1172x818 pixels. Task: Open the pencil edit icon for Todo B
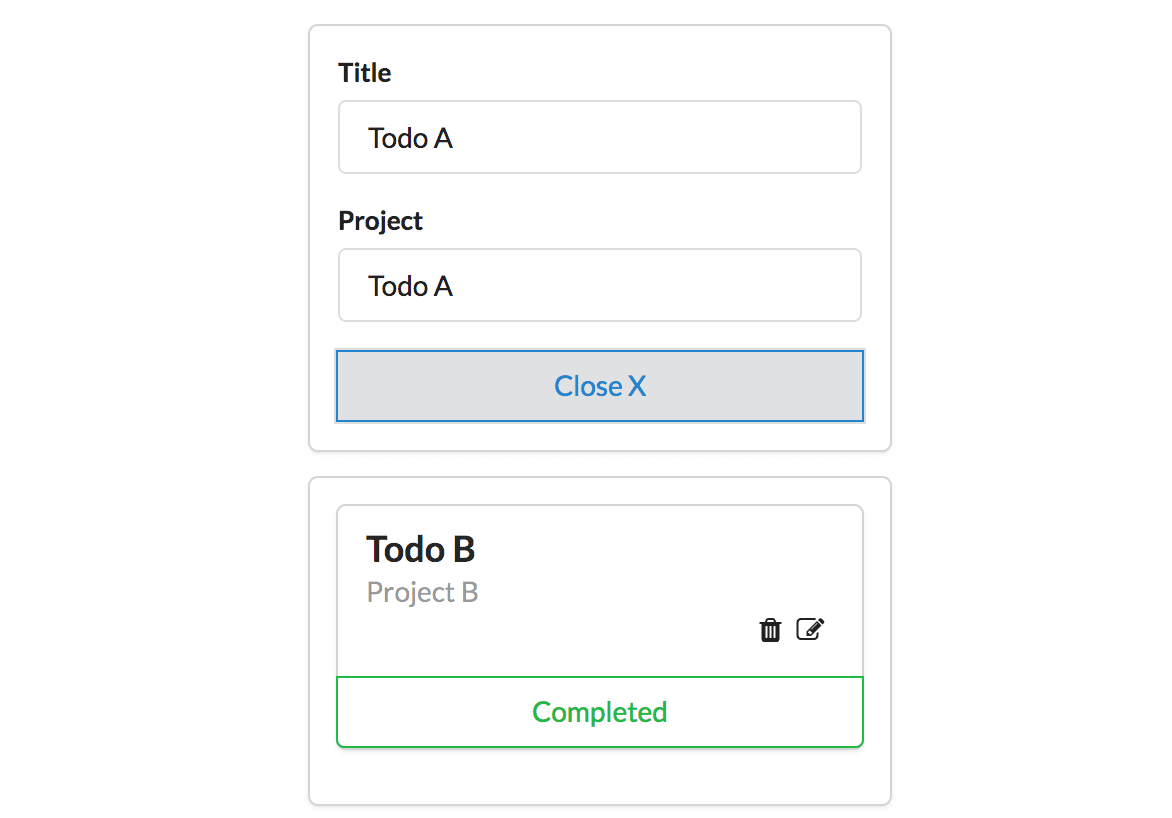coord(810,629)
